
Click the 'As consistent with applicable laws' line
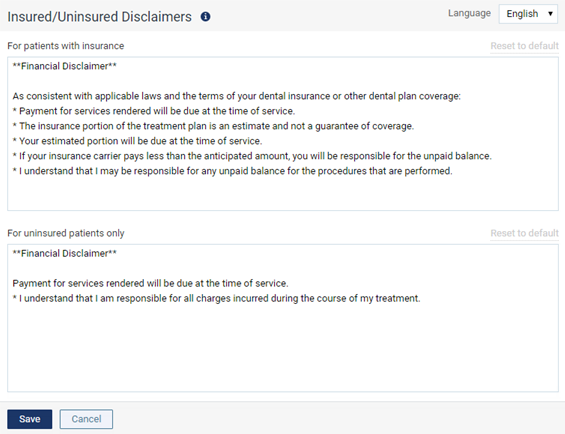click(x=236, y=96)
